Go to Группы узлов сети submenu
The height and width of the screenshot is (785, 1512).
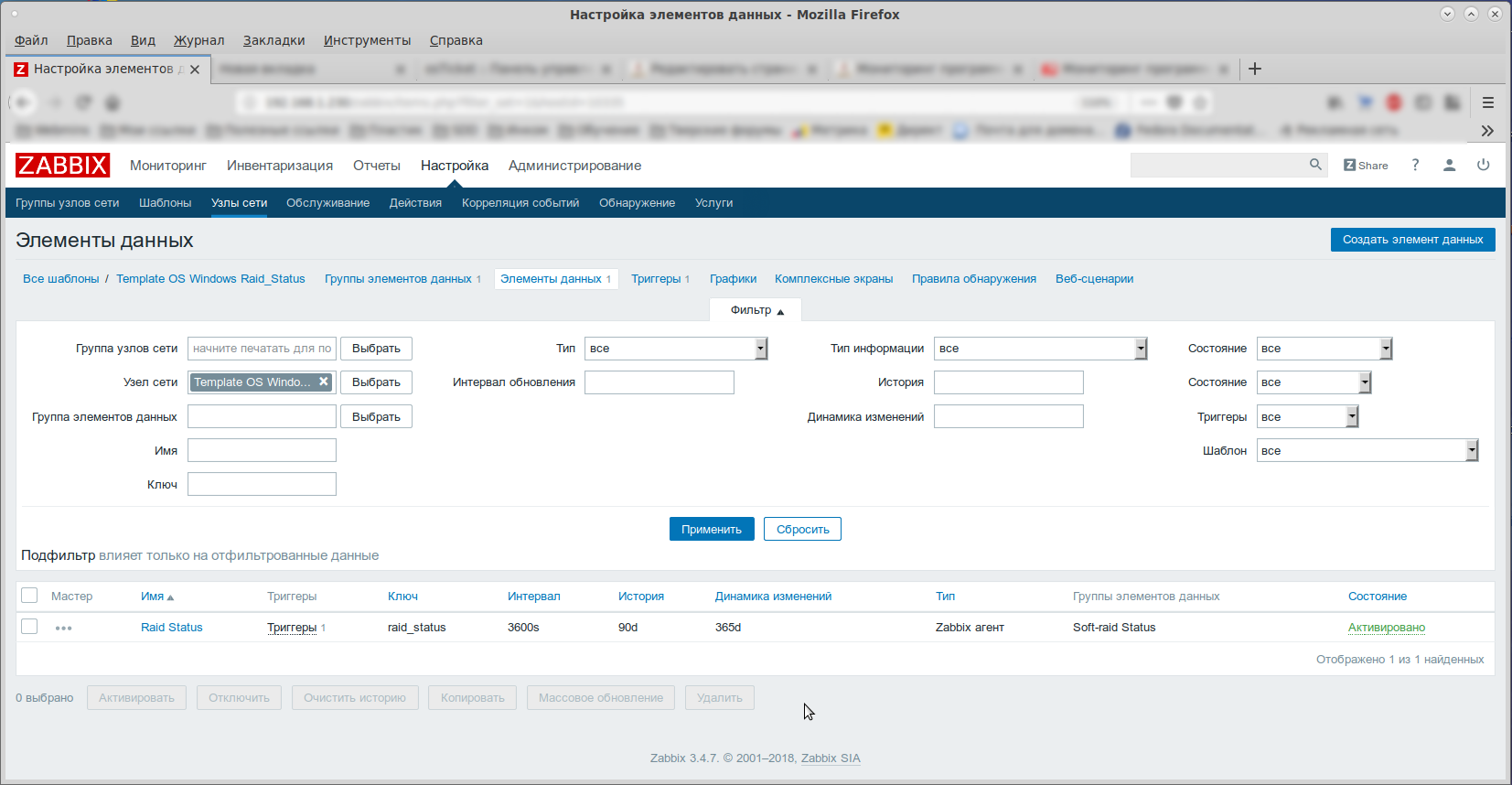pos(68,203)
